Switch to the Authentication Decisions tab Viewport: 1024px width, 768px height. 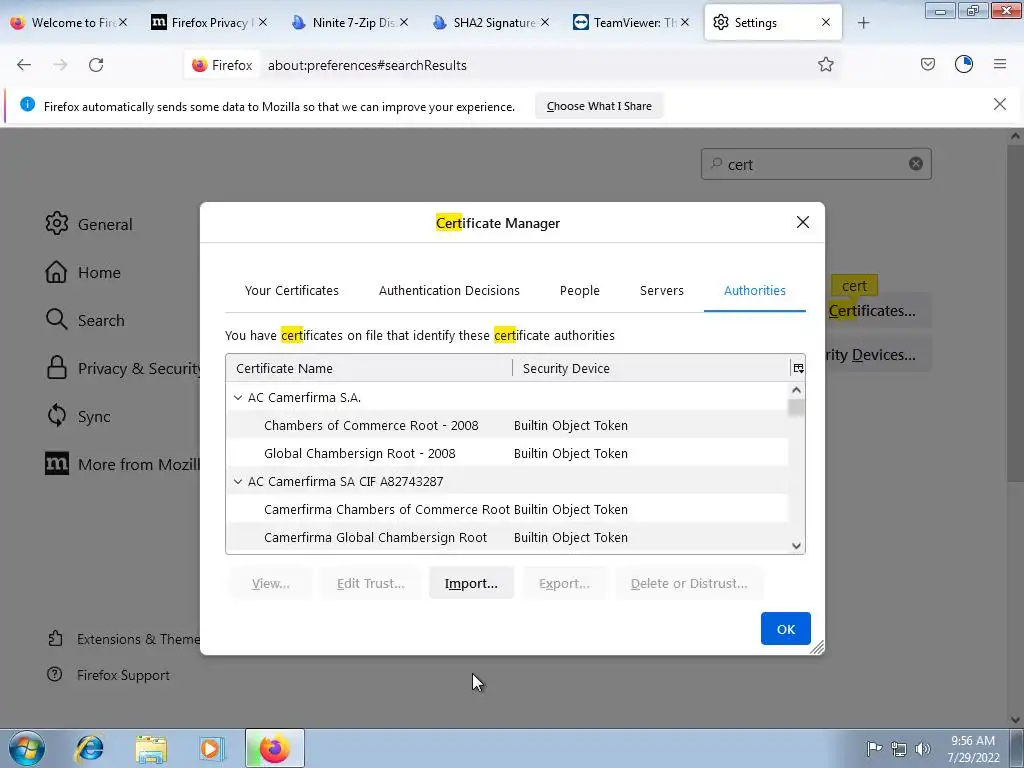(x=449, y=291)
